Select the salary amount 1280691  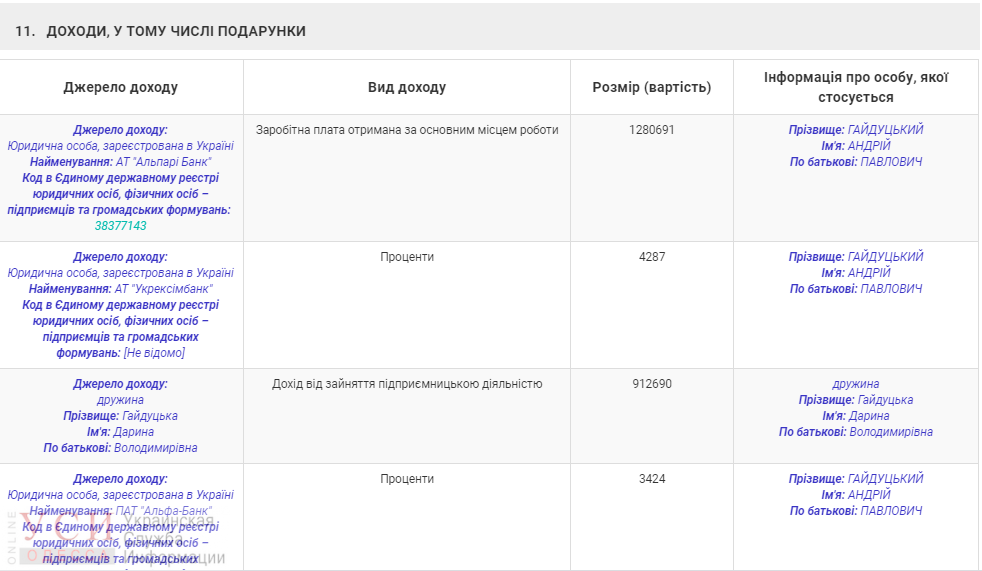pos(651,130)
